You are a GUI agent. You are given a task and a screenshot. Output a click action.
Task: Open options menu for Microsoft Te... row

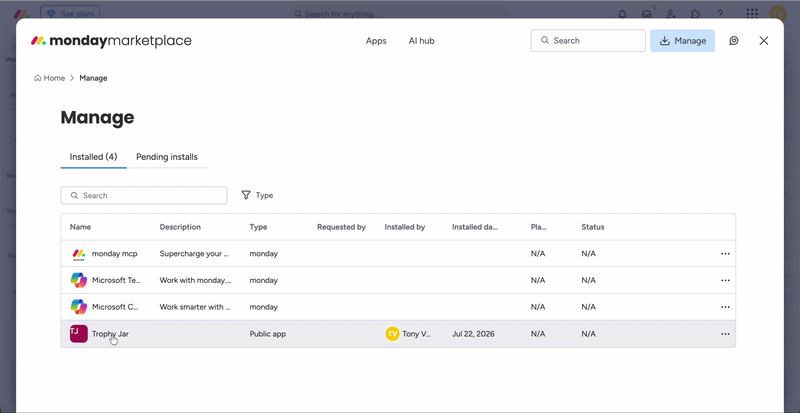pos(725,280)
